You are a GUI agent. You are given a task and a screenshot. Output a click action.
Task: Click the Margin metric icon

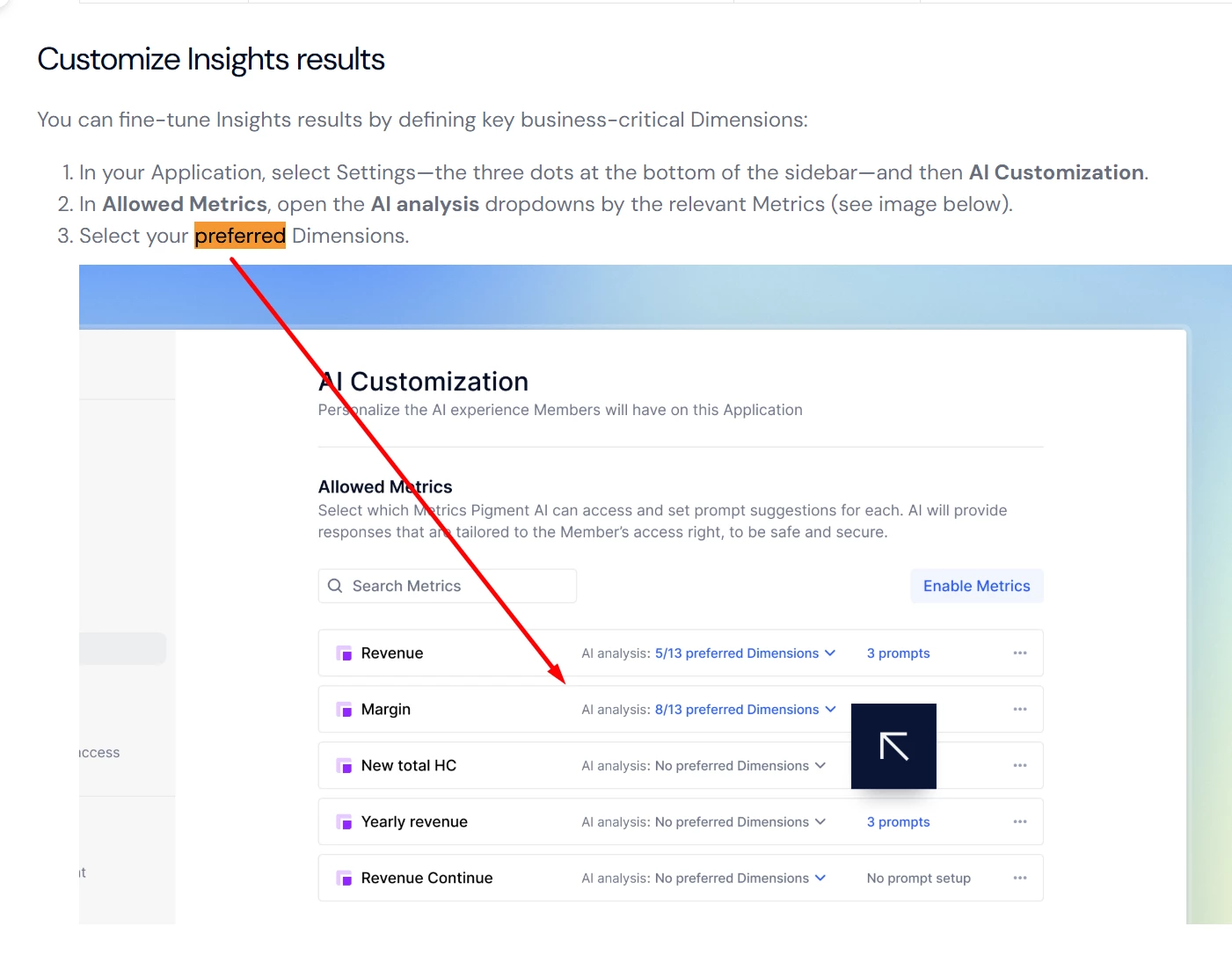click(344, 710)
